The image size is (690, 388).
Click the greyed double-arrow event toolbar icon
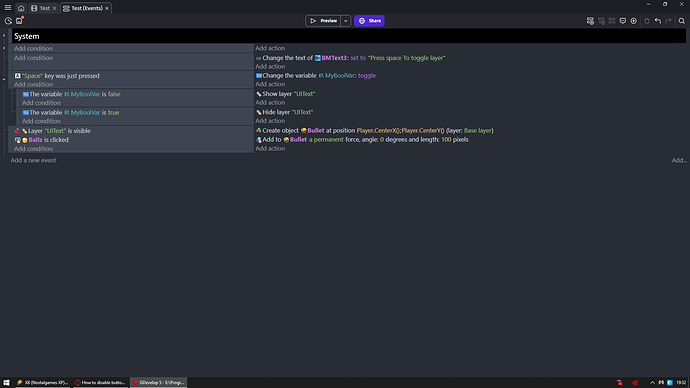(612, 21)
